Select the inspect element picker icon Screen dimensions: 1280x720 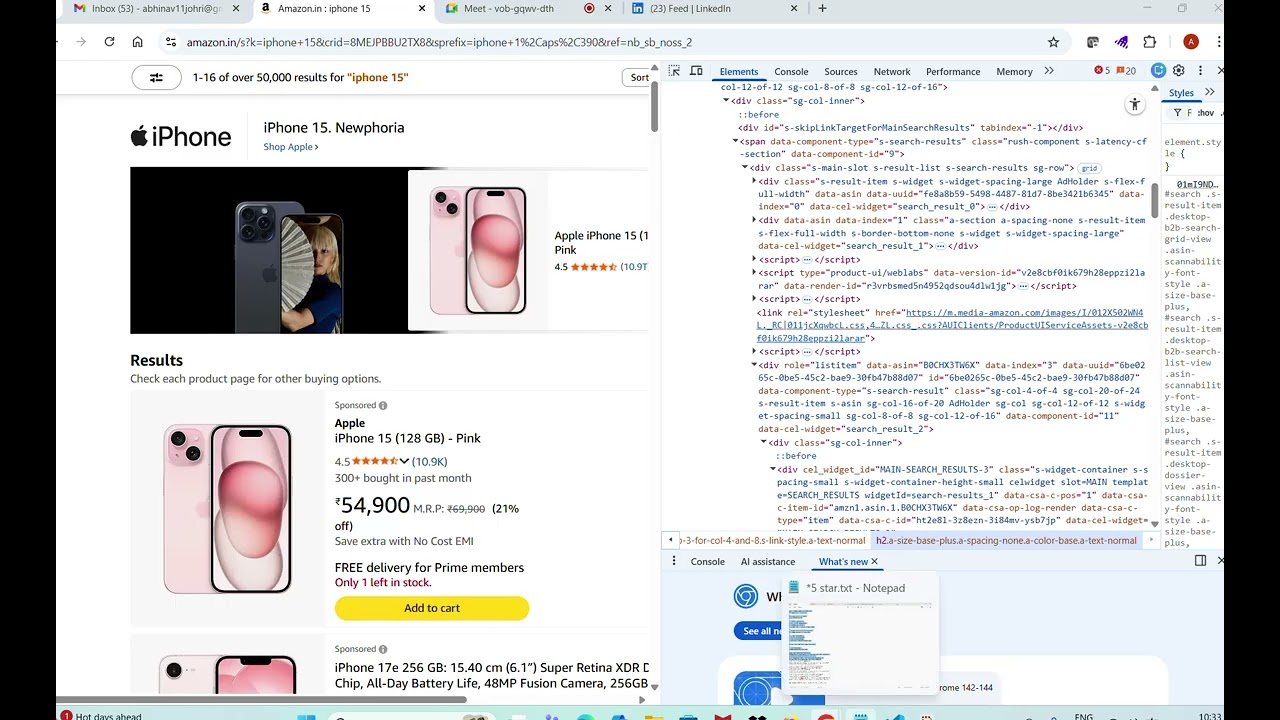[x=674, y=71]
